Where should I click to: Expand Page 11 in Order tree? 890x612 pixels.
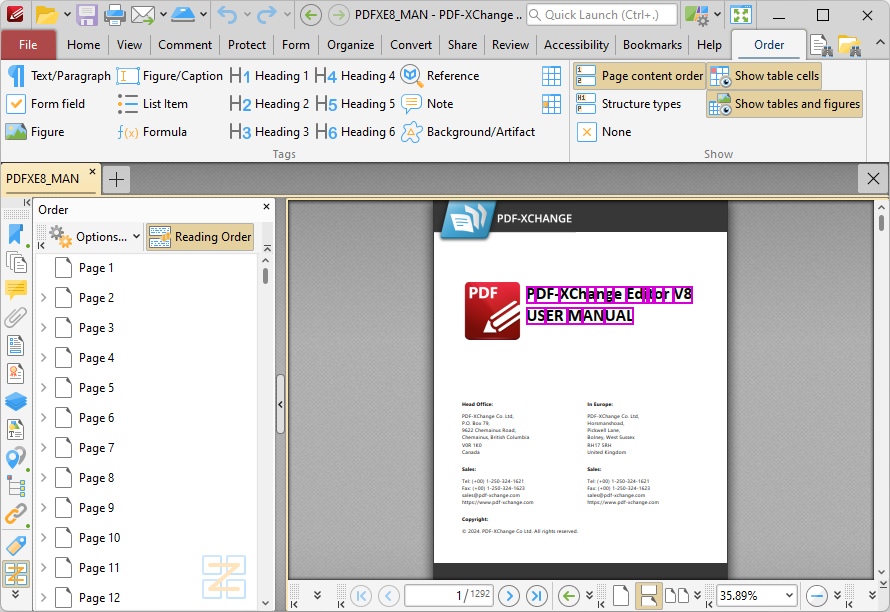44,568
